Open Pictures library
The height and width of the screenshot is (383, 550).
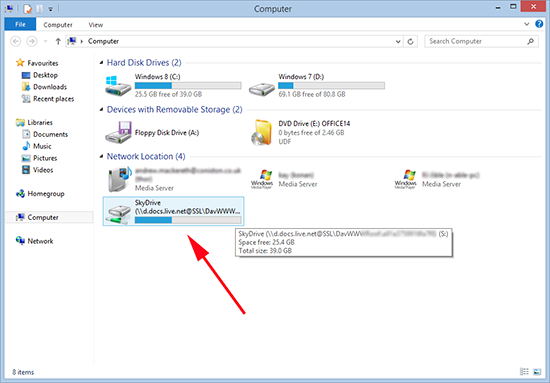45,158
